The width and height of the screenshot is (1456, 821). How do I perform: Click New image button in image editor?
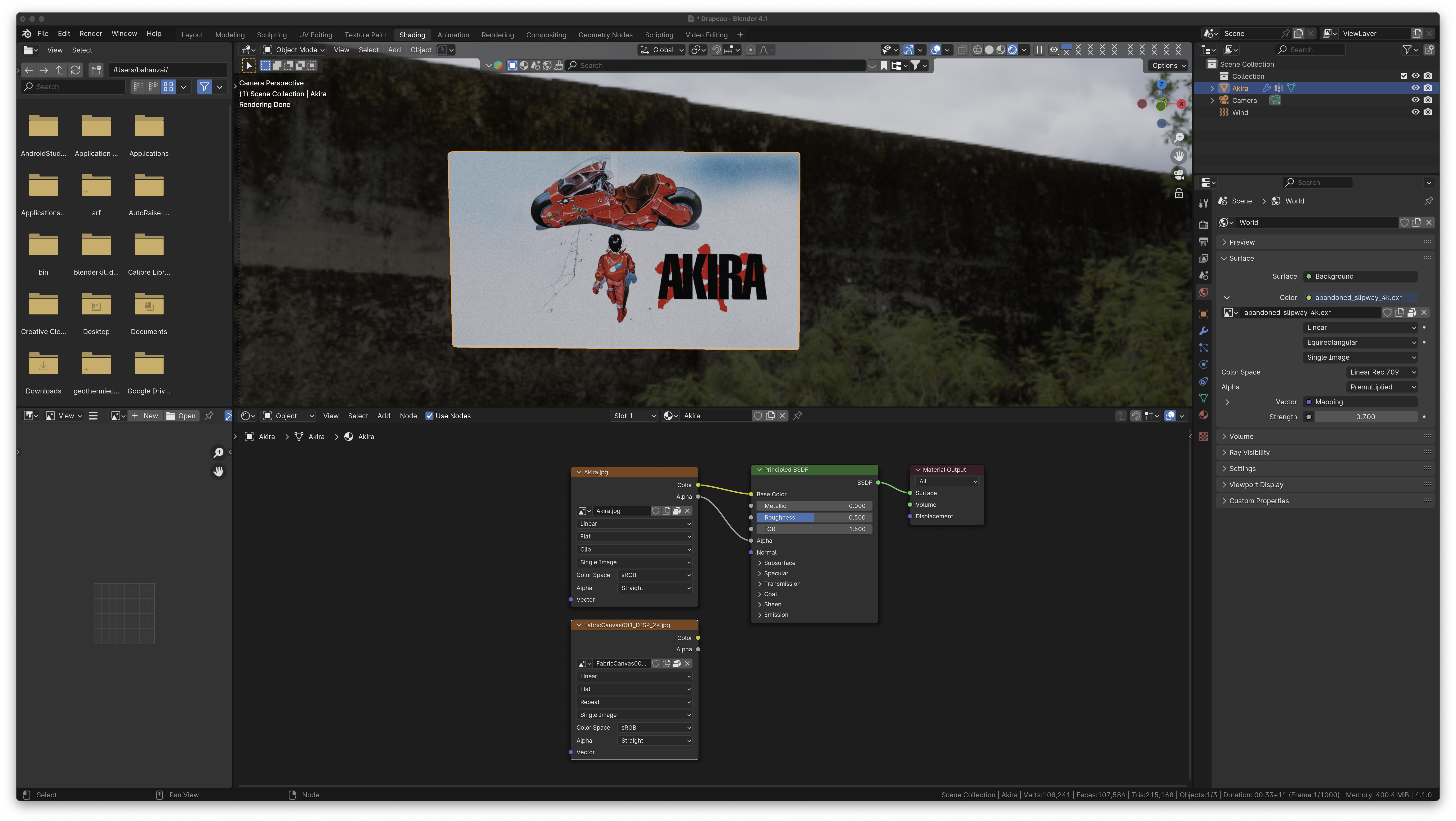(x=145, y=416)
